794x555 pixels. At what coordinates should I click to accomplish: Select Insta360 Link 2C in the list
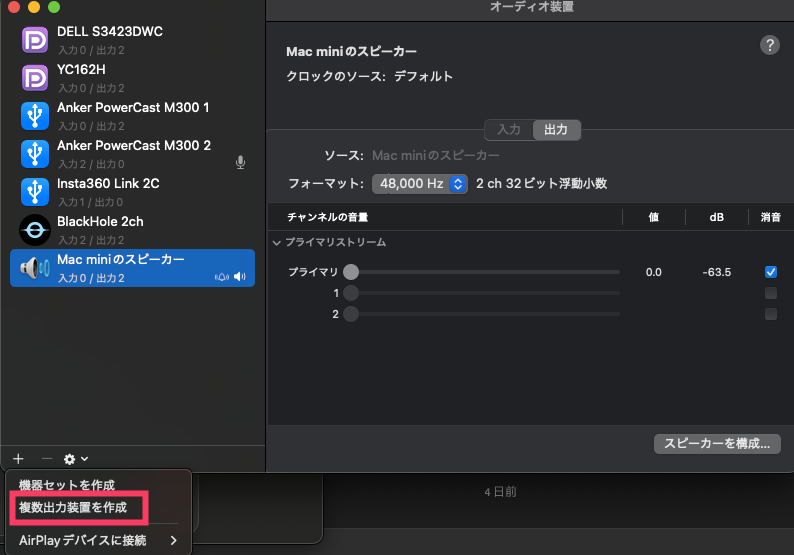coord(132,192)
